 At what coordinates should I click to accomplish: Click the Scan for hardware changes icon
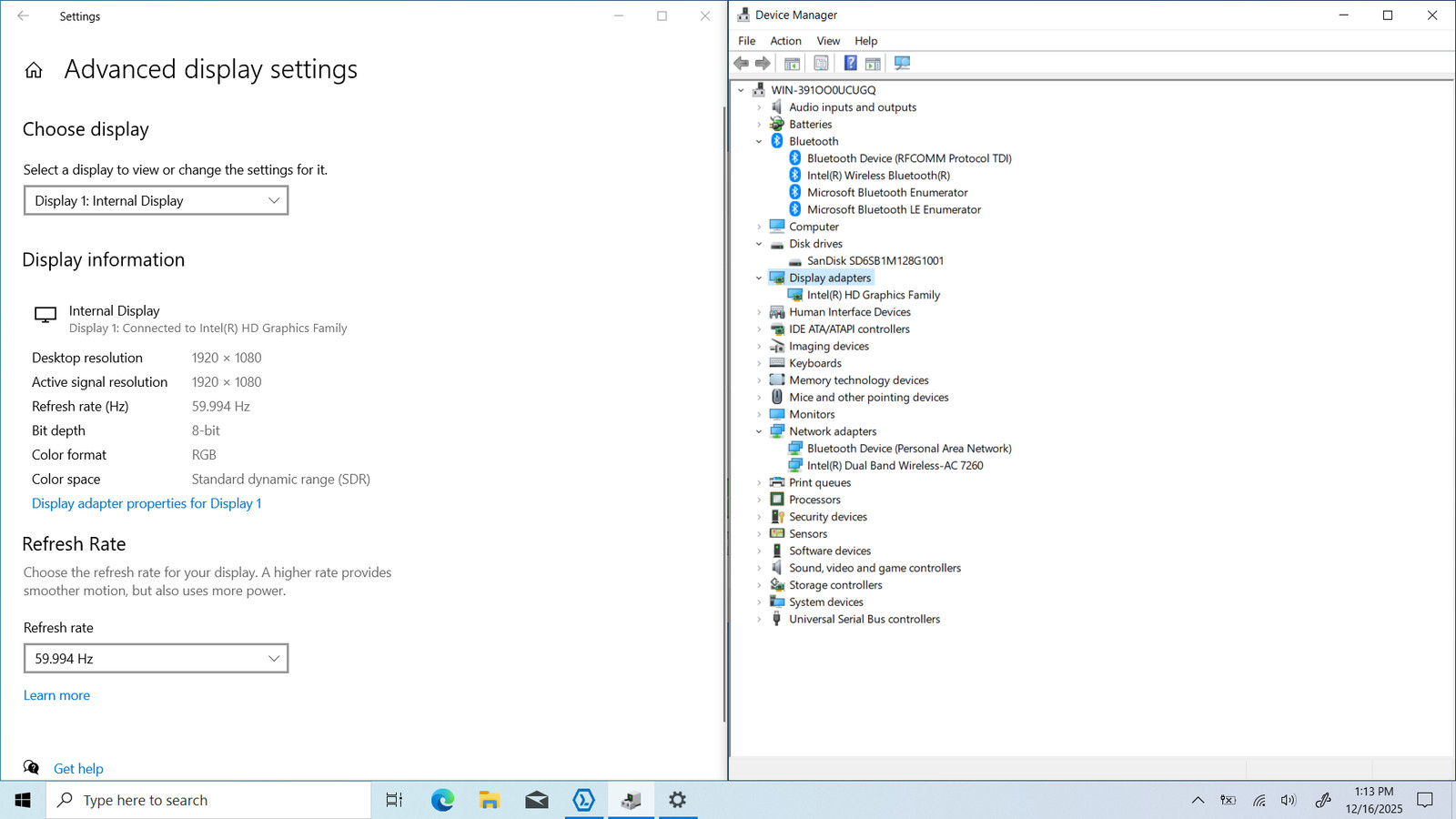pyautogui.click(x=902, y=63)
